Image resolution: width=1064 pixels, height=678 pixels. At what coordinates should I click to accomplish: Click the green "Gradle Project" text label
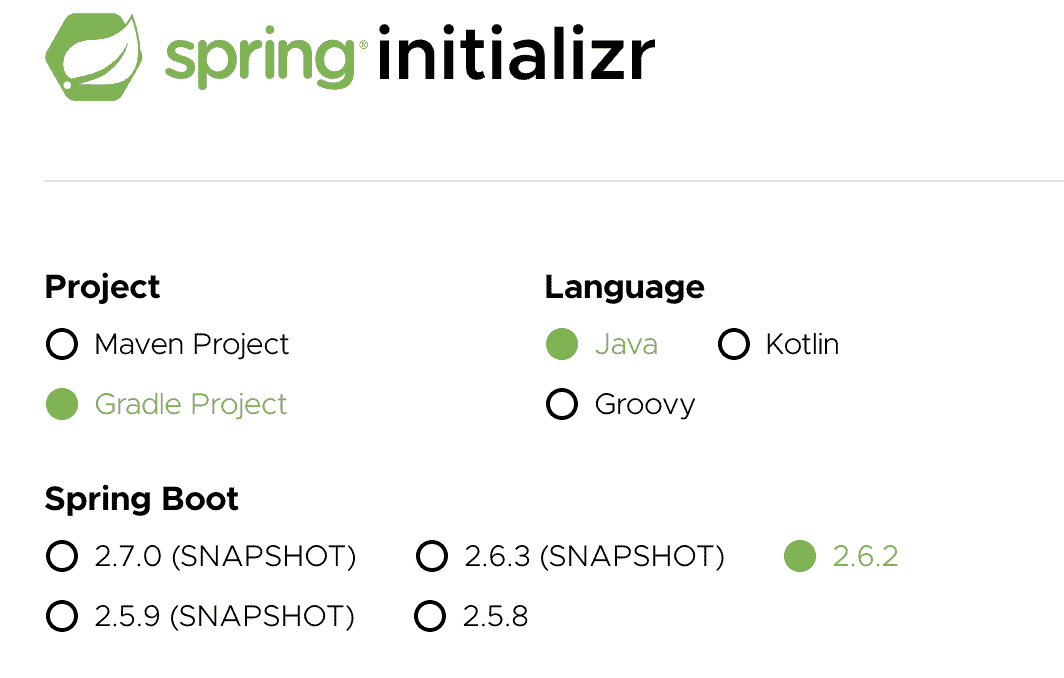click(190, 405)
